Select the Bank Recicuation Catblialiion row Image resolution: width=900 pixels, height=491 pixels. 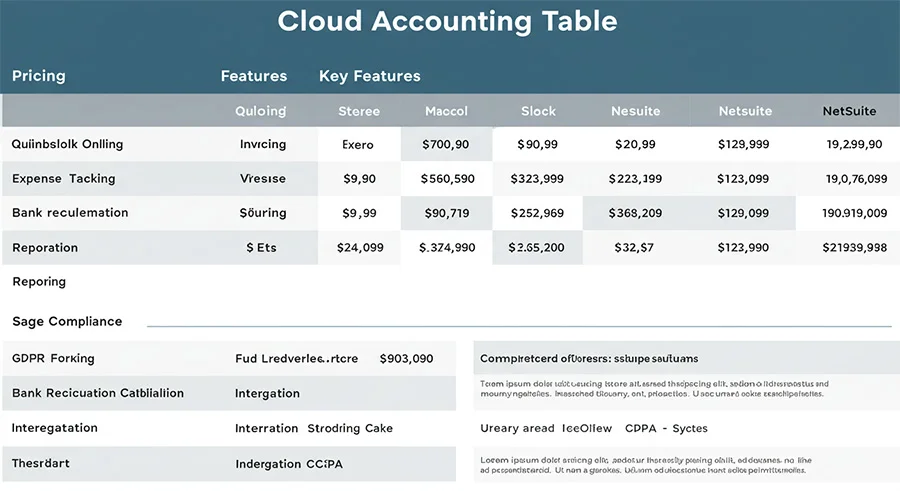click(x=229, y=393)
